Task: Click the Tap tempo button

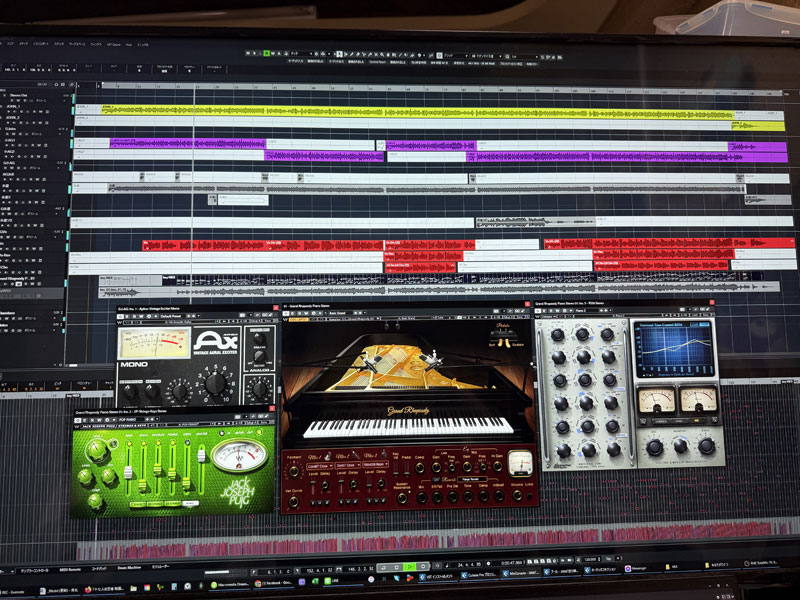Action: click(609, 559)
